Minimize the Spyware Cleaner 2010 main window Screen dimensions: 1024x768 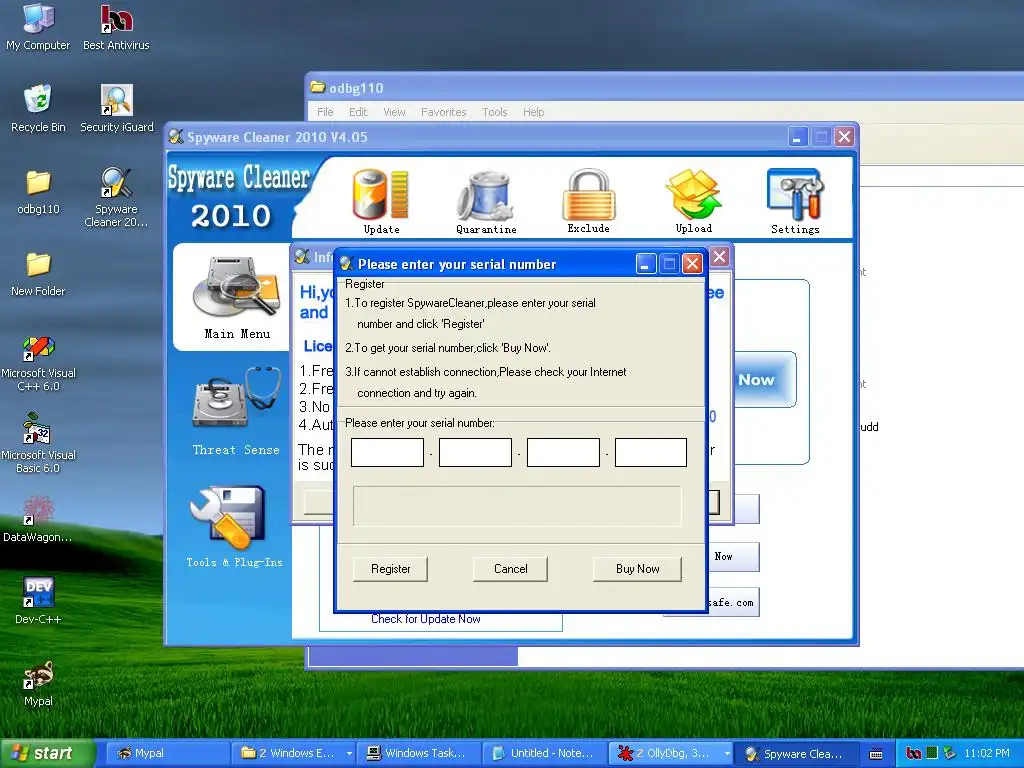tap(797, 137)
